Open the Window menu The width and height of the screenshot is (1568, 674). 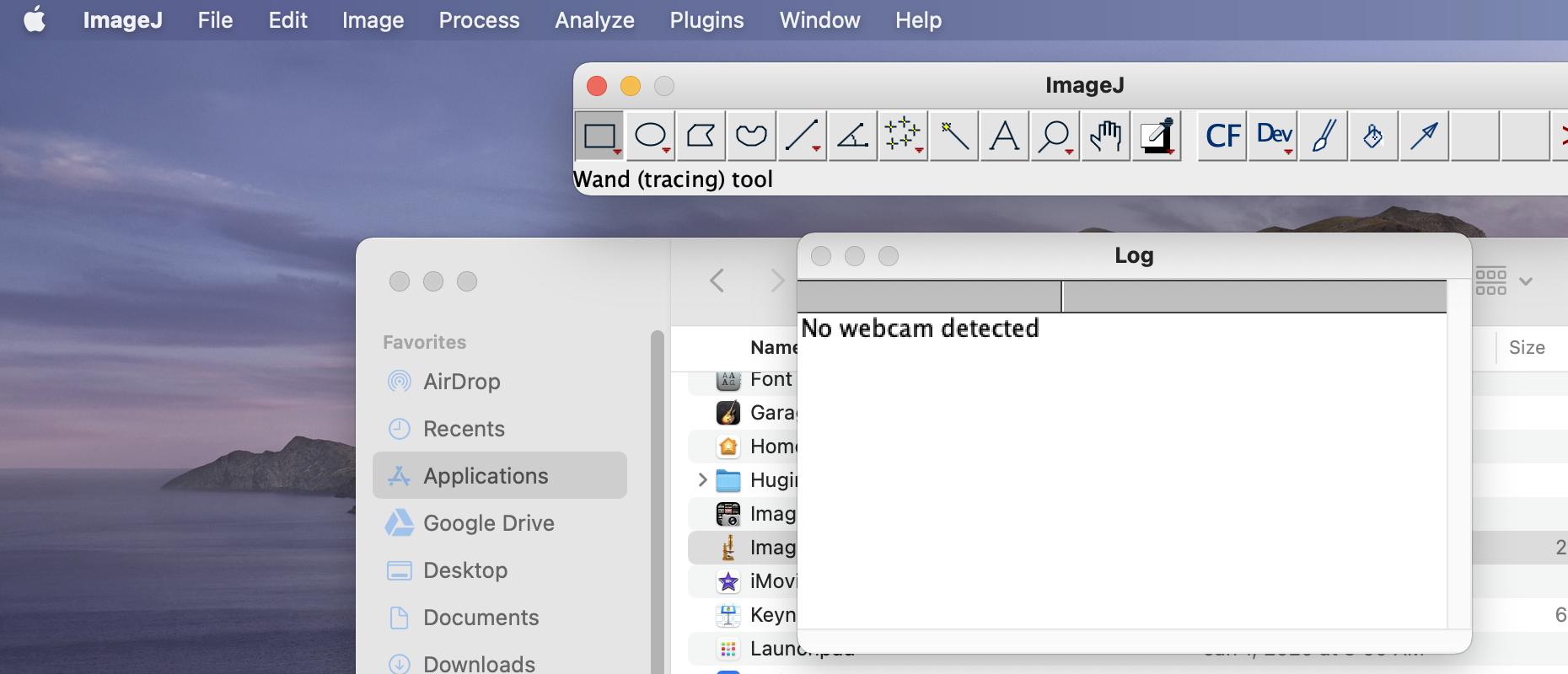click(819, 19)
